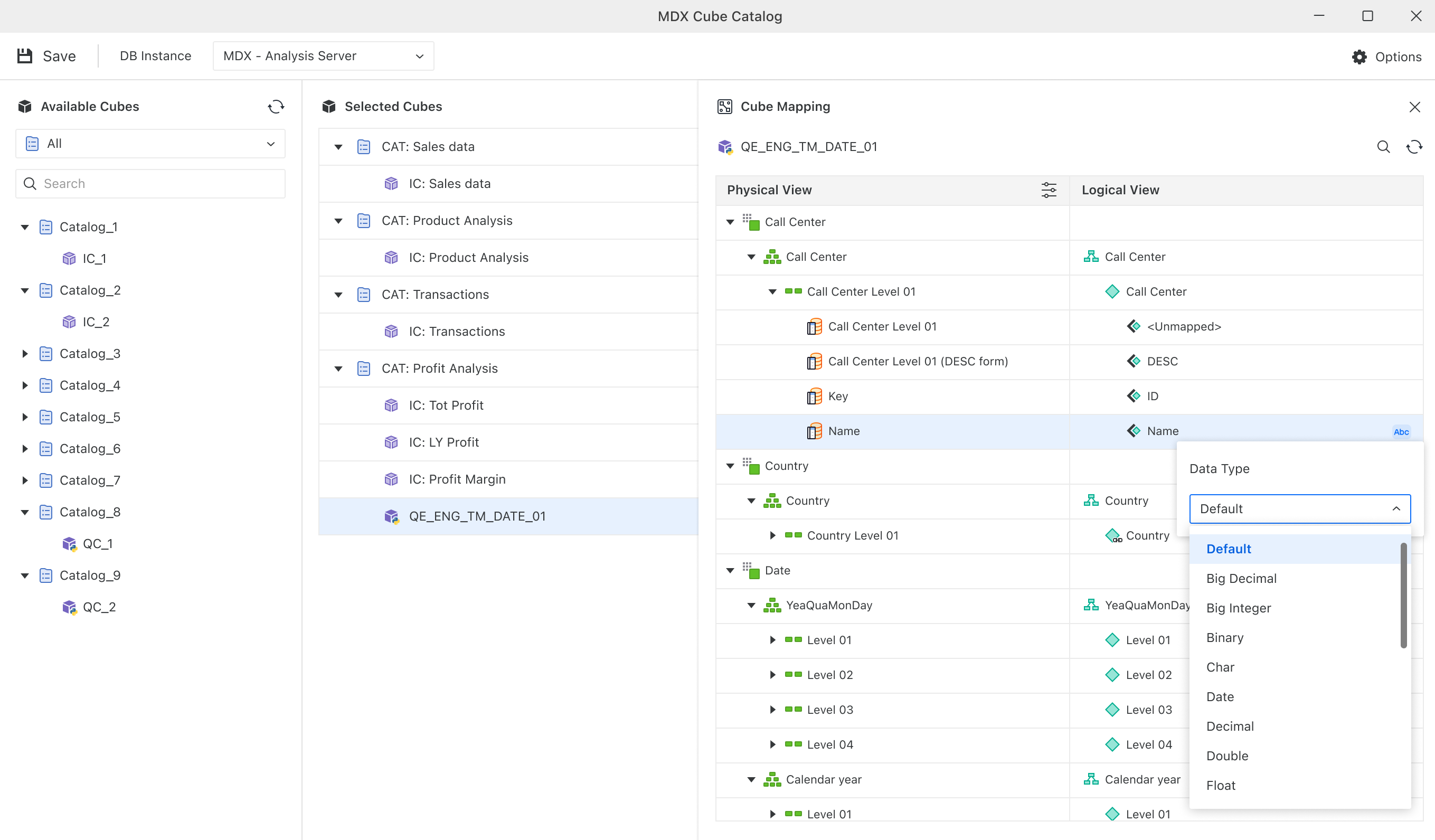
Task: Choose Date from data type list
Action: [1220, 696]
